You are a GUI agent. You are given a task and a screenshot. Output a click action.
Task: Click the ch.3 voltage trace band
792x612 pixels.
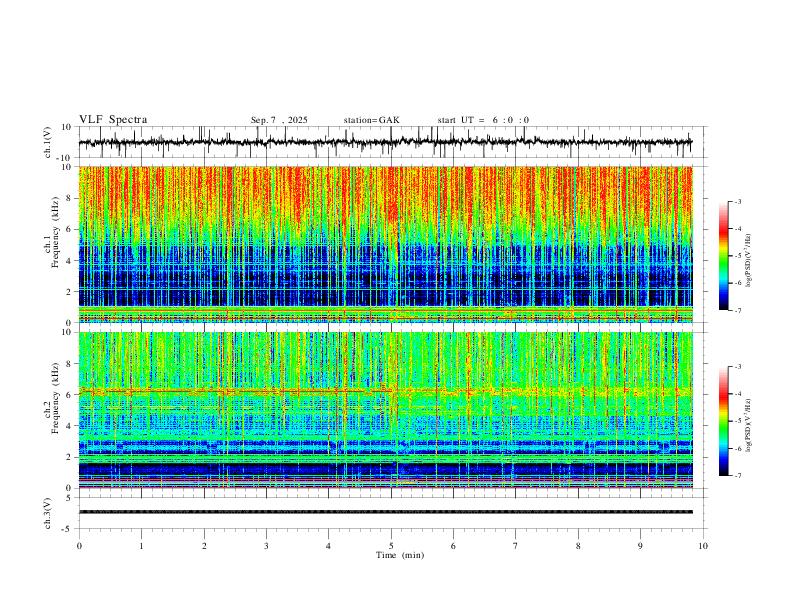pos(385,512)
